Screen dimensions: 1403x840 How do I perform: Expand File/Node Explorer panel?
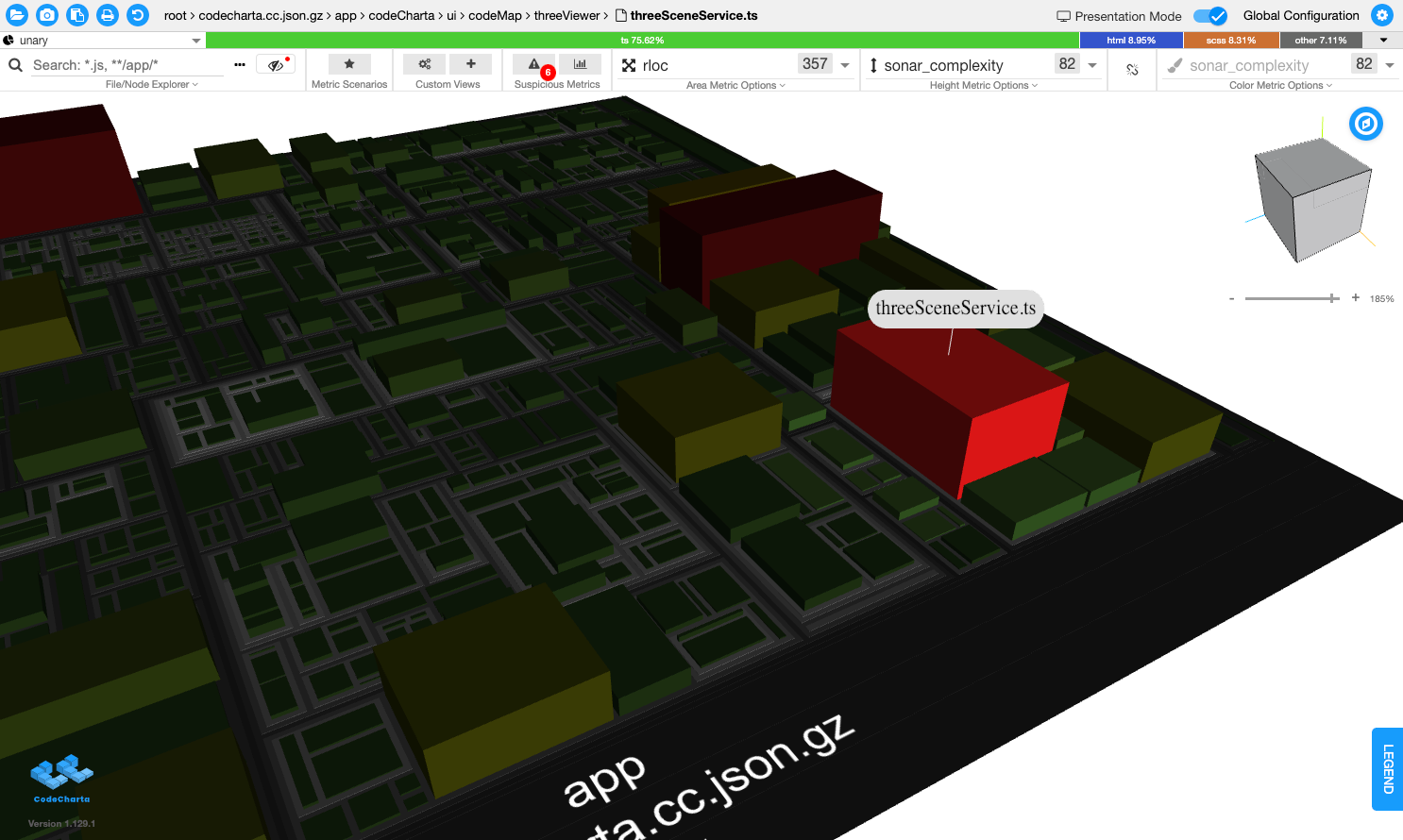point(152,84)
